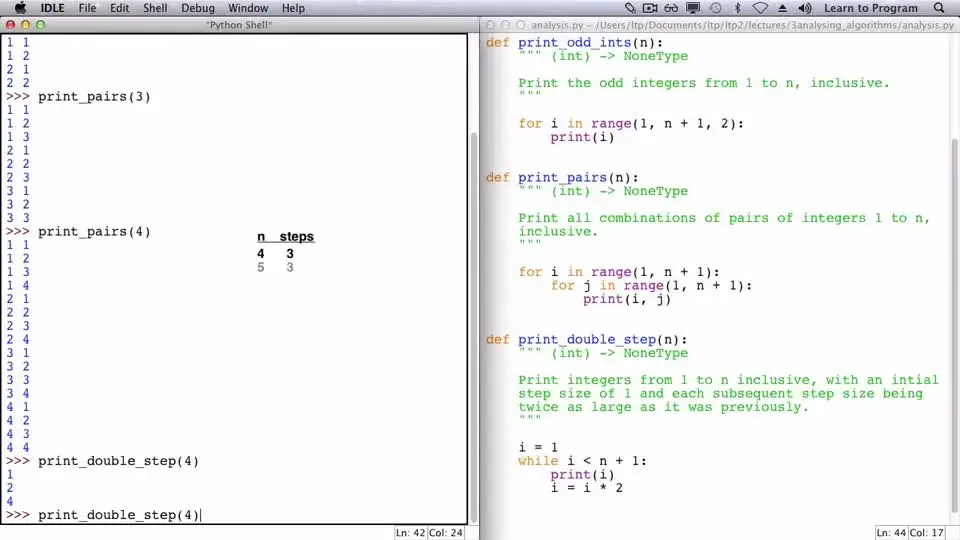Screen dimensions: 960x540
Task: Click the earlier 'print_double_step(4)' shell command
Action: pos(118,461)
